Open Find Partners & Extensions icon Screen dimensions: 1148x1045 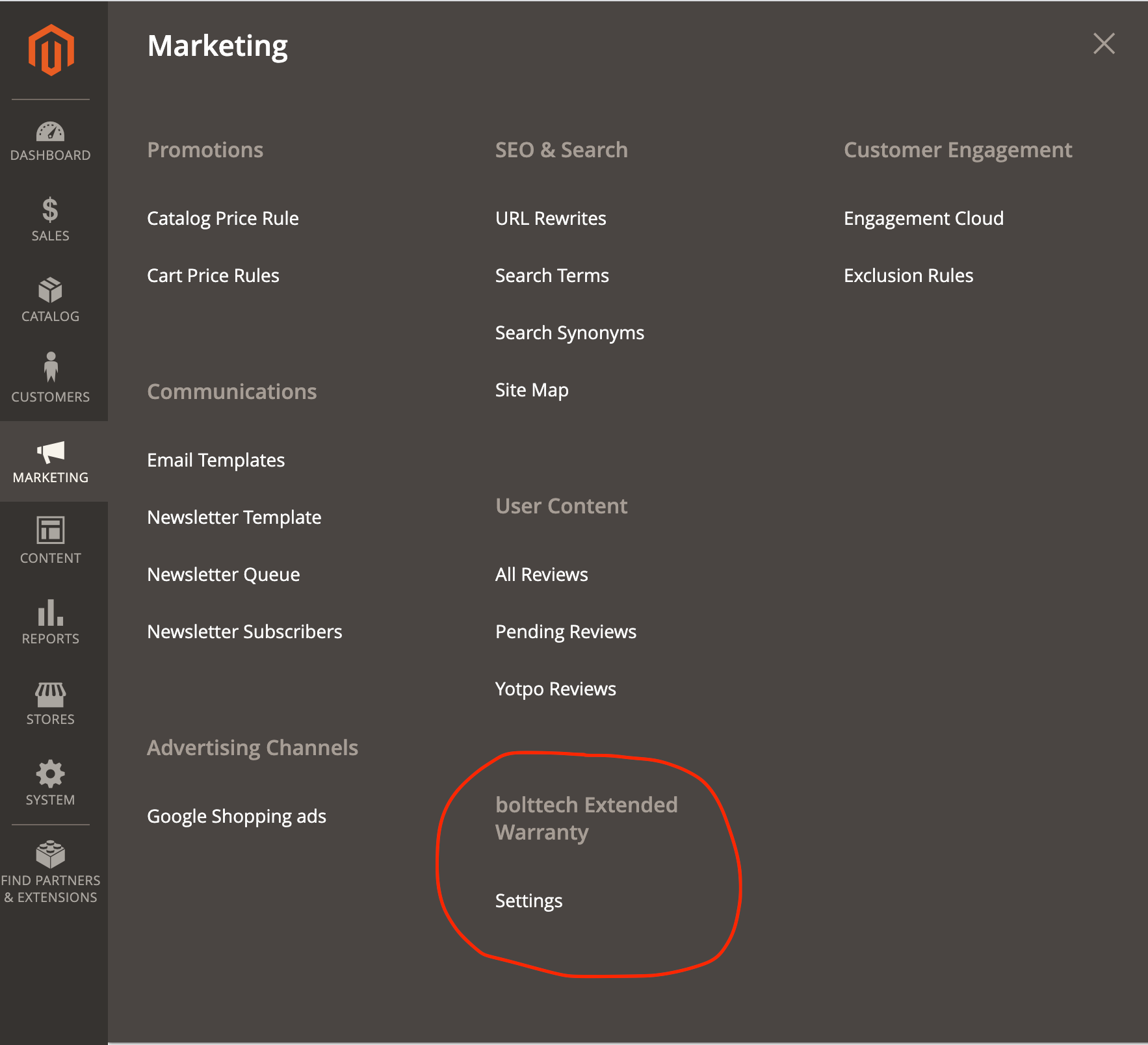(51, 855)
